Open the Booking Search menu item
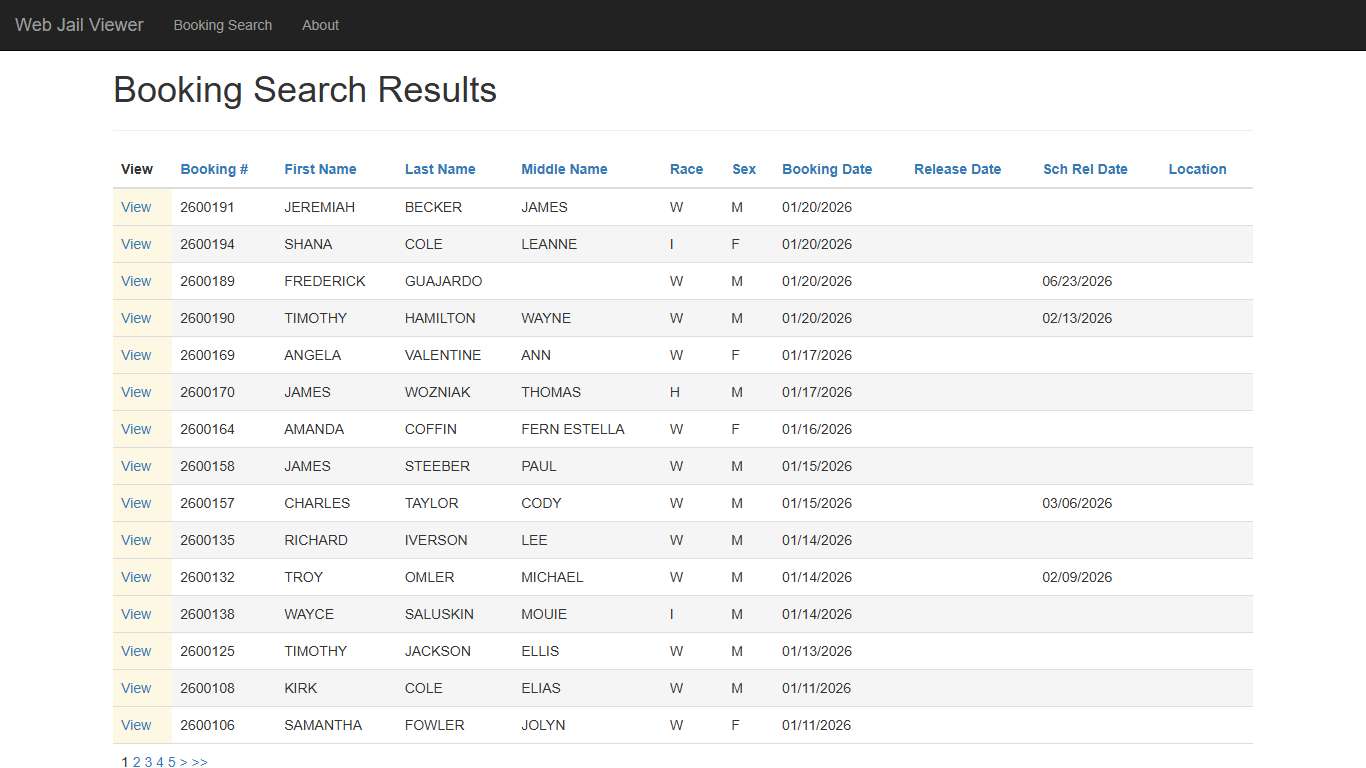Image resolution: width=1366 pixels, height=768 pixels. [x=222, y=25]
